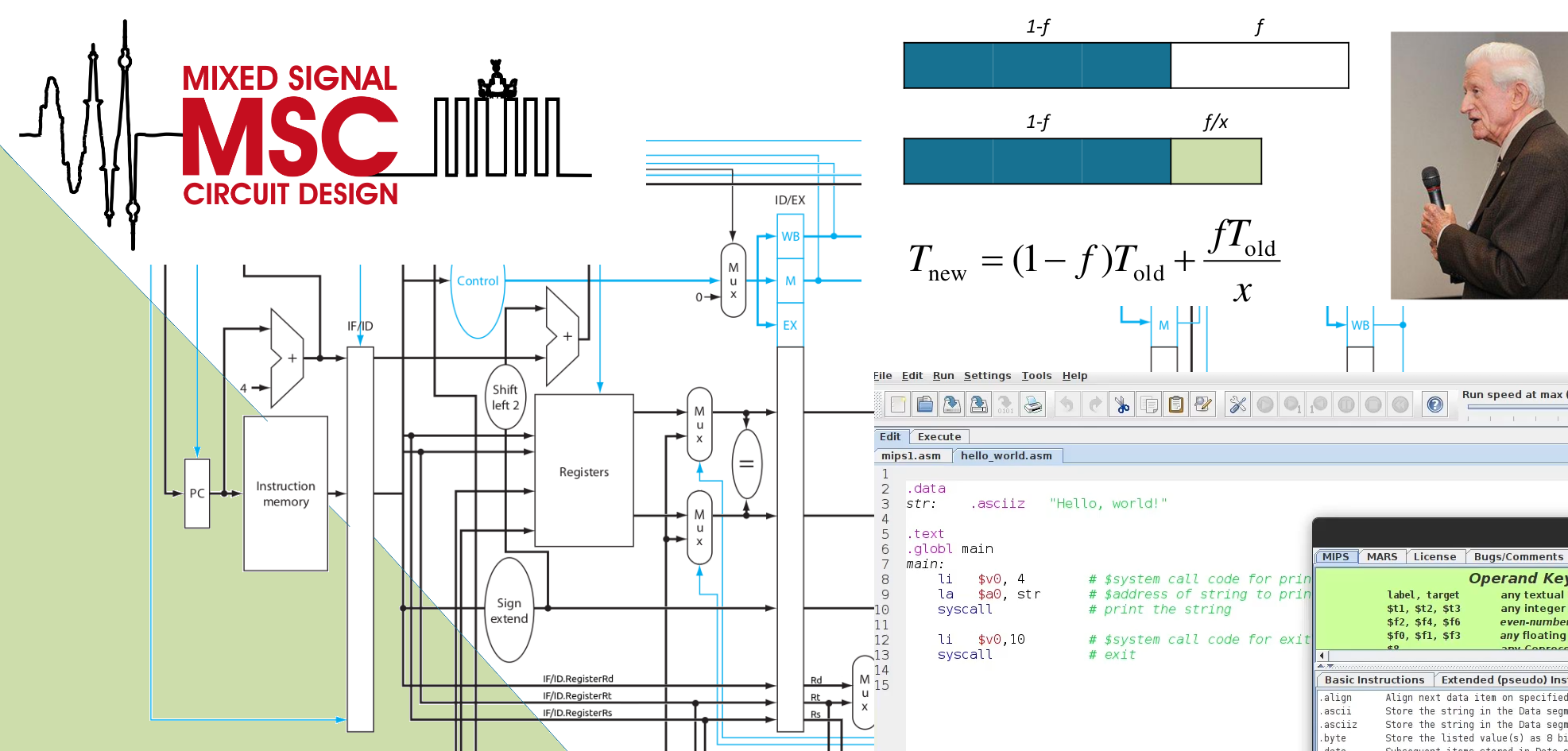Switch to the Execute tab
Image resolution: width=1568 pixels, height=751 pixels.
click(939, 436)
